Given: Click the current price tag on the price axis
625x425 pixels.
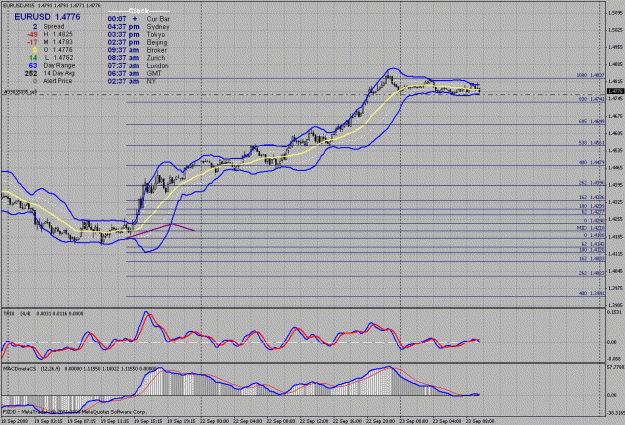Looking at the screenshot, I should pos(615,92).
